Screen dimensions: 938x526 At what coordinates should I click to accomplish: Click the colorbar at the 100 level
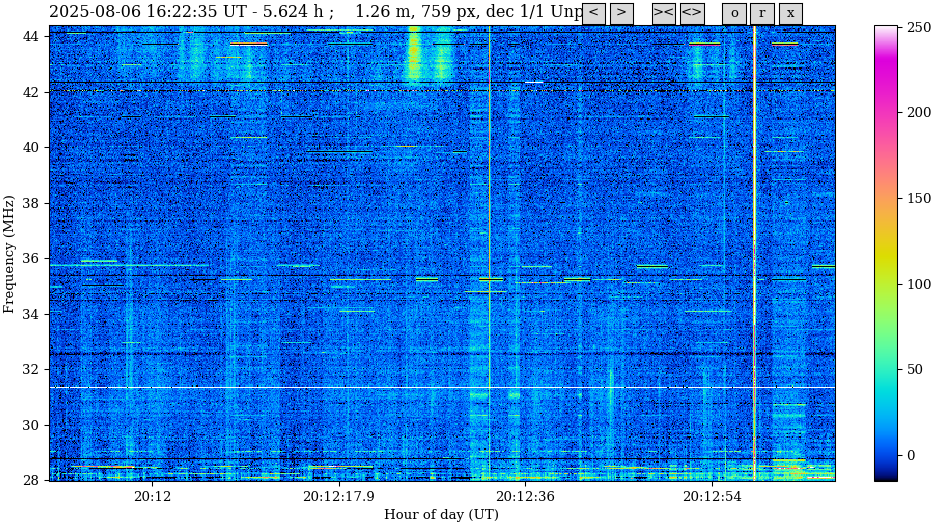click(x=886, y=284)
